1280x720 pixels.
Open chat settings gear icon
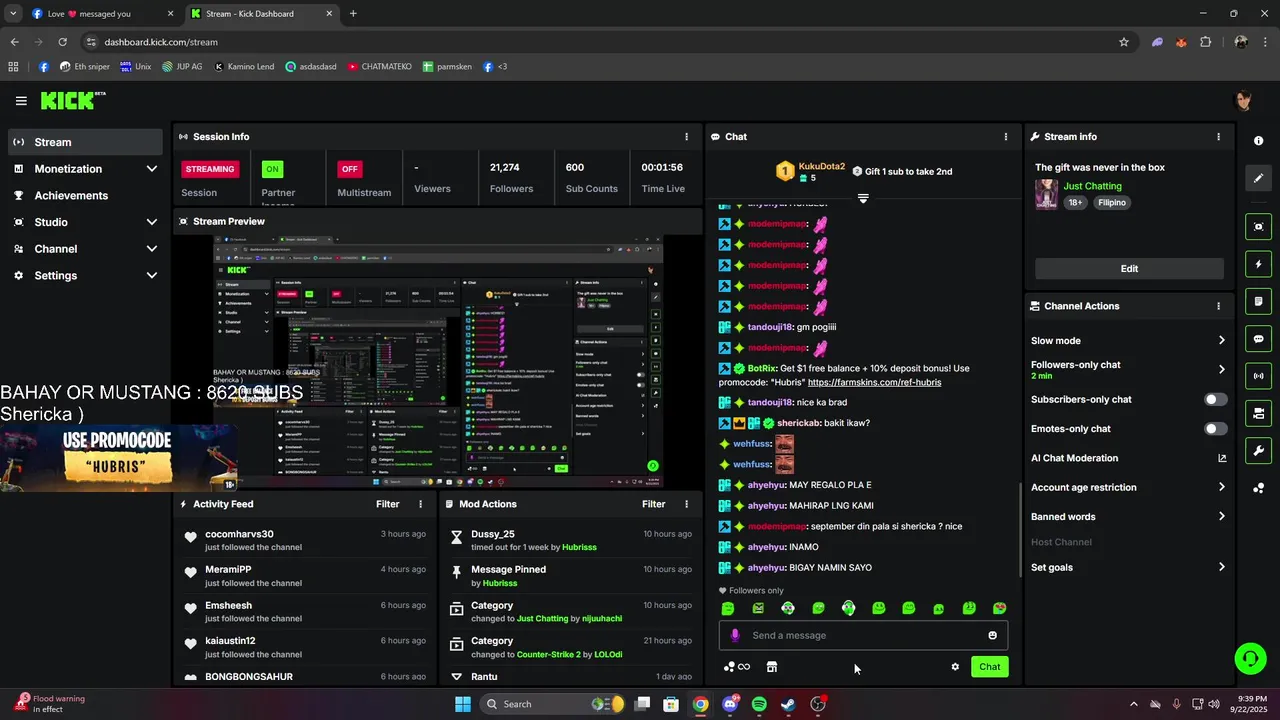[x=955, y=667]
